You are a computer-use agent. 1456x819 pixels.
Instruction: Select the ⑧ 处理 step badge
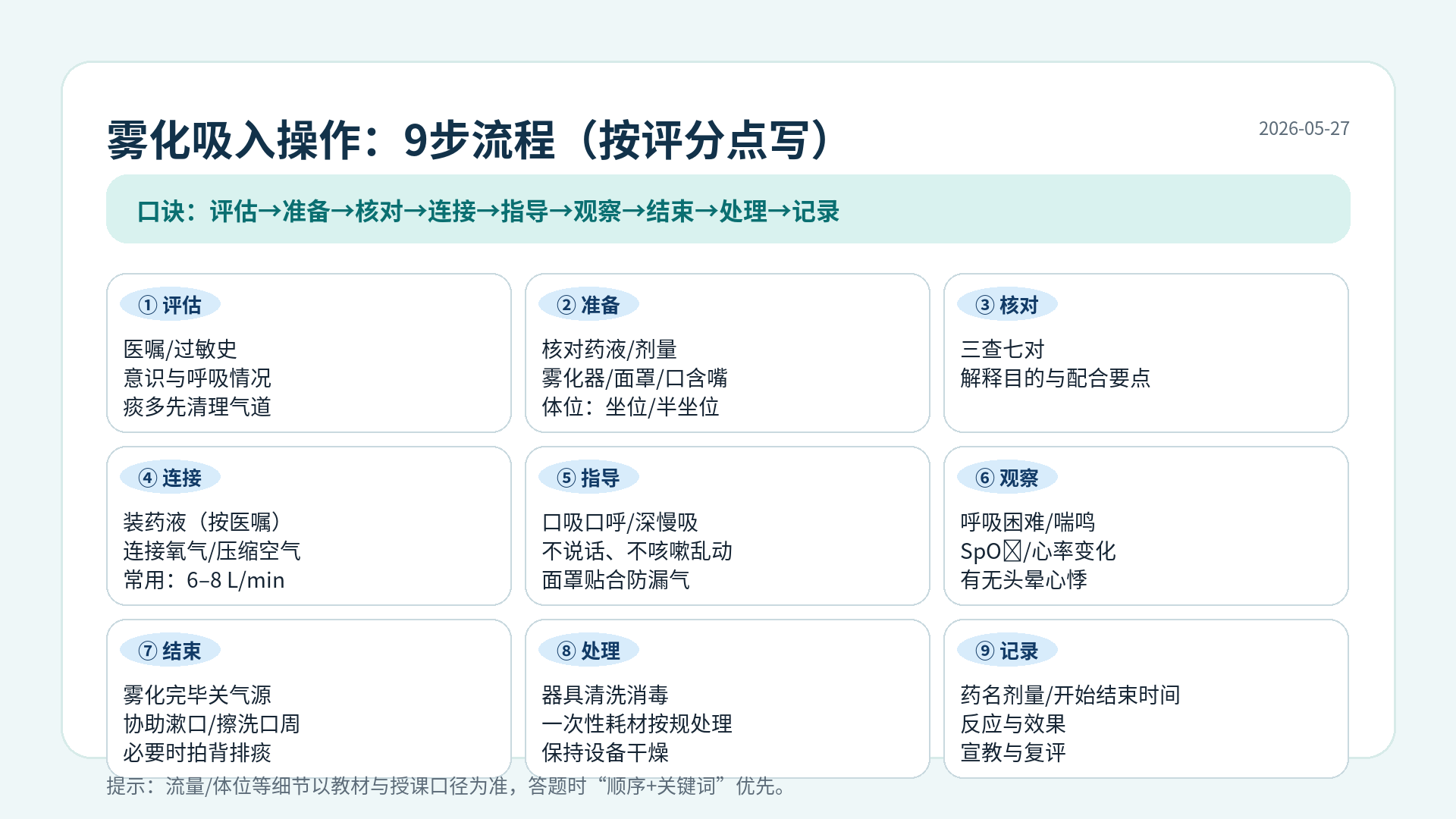(588, 651)
